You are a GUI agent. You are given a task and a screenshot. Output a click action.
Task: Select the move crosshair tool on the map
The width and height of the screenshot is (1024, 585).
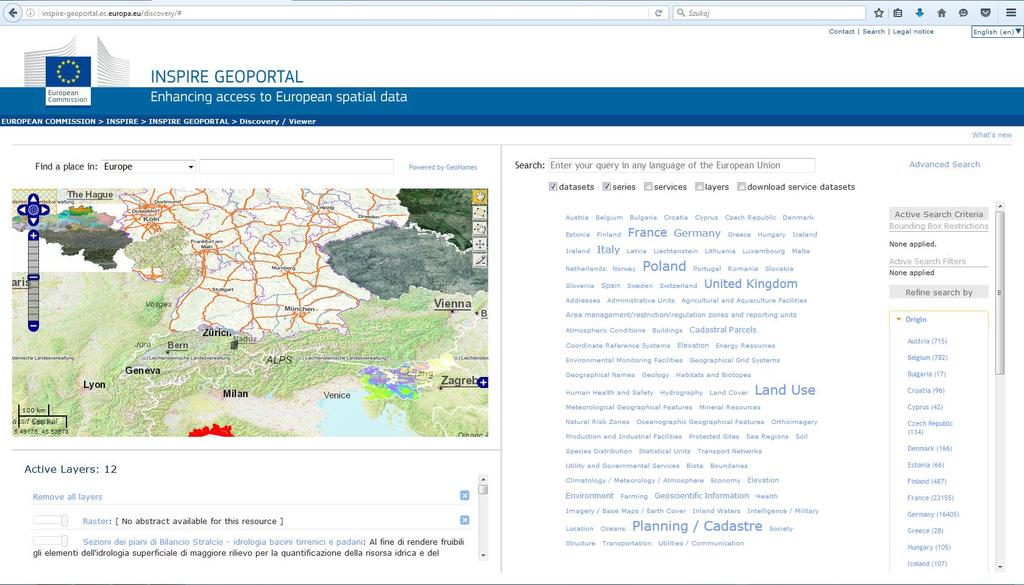(480, 244)
